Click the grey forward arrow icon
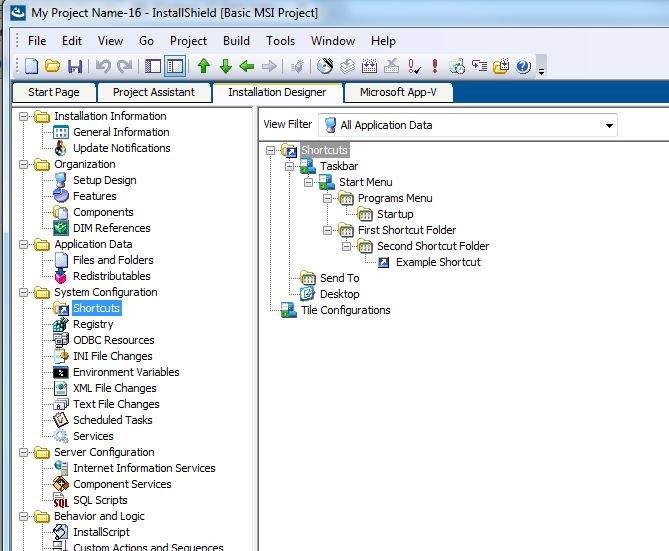Image resolution: width=669 pixels, height=551 pixels. click(269, 66)
